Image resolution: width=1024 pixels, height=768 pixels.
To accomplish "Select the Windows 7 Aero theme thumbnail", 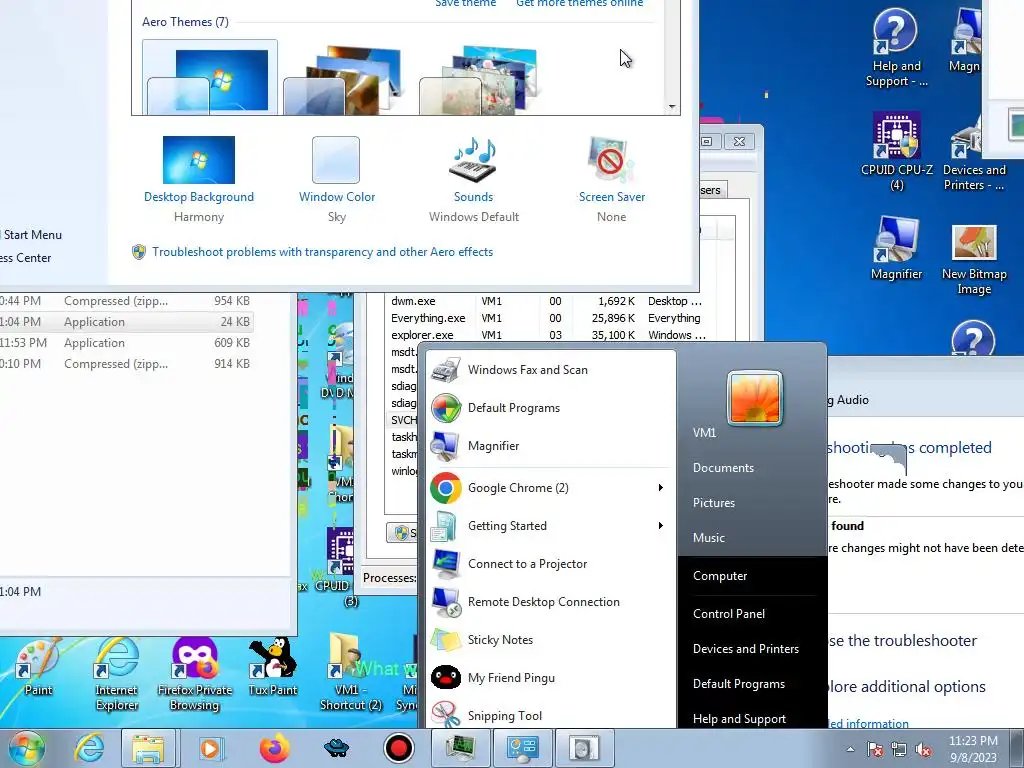I will (x=210, y=78).
